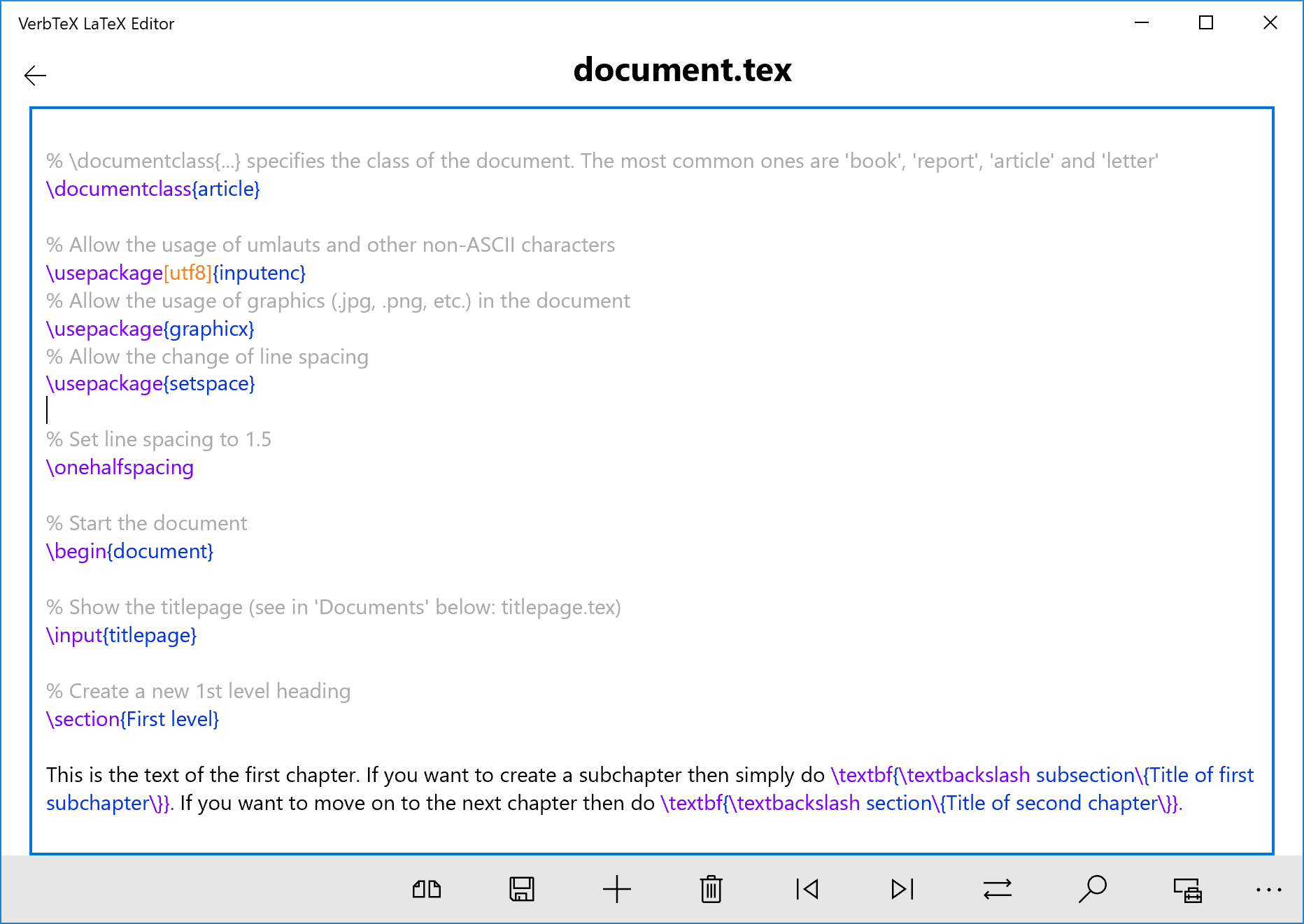
Task: Select the \section{First level} heading command
Action: pyautogui.click(x=132, y=718)
